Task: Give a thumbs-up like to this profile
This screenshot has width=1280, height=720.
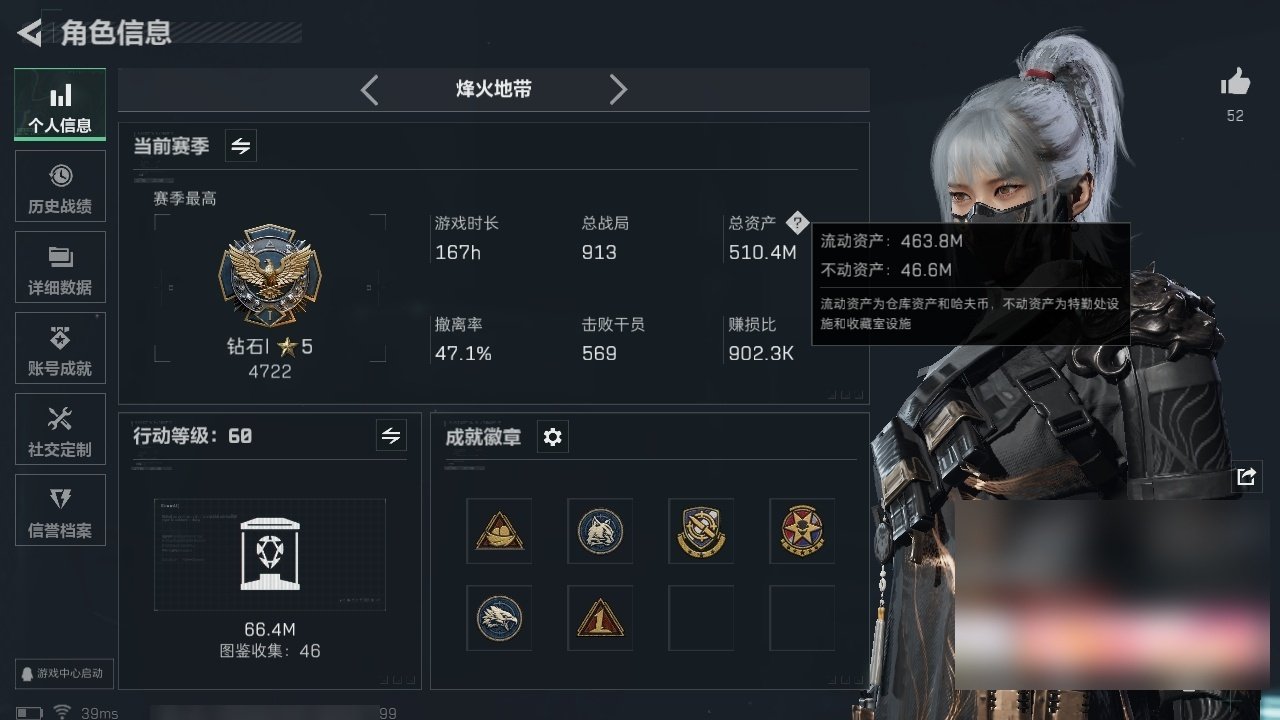Action: 1235,83
